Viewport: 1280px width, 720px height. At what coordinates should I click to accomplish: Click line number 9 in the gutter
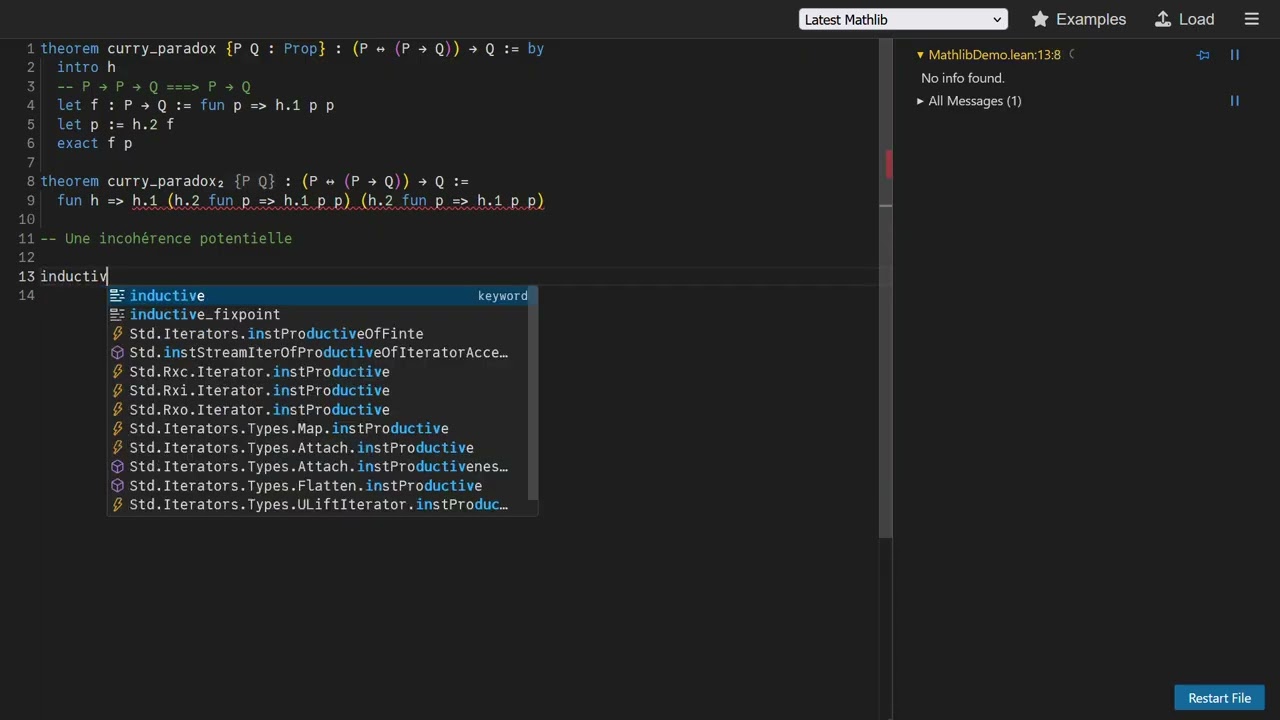click(31, 201)
